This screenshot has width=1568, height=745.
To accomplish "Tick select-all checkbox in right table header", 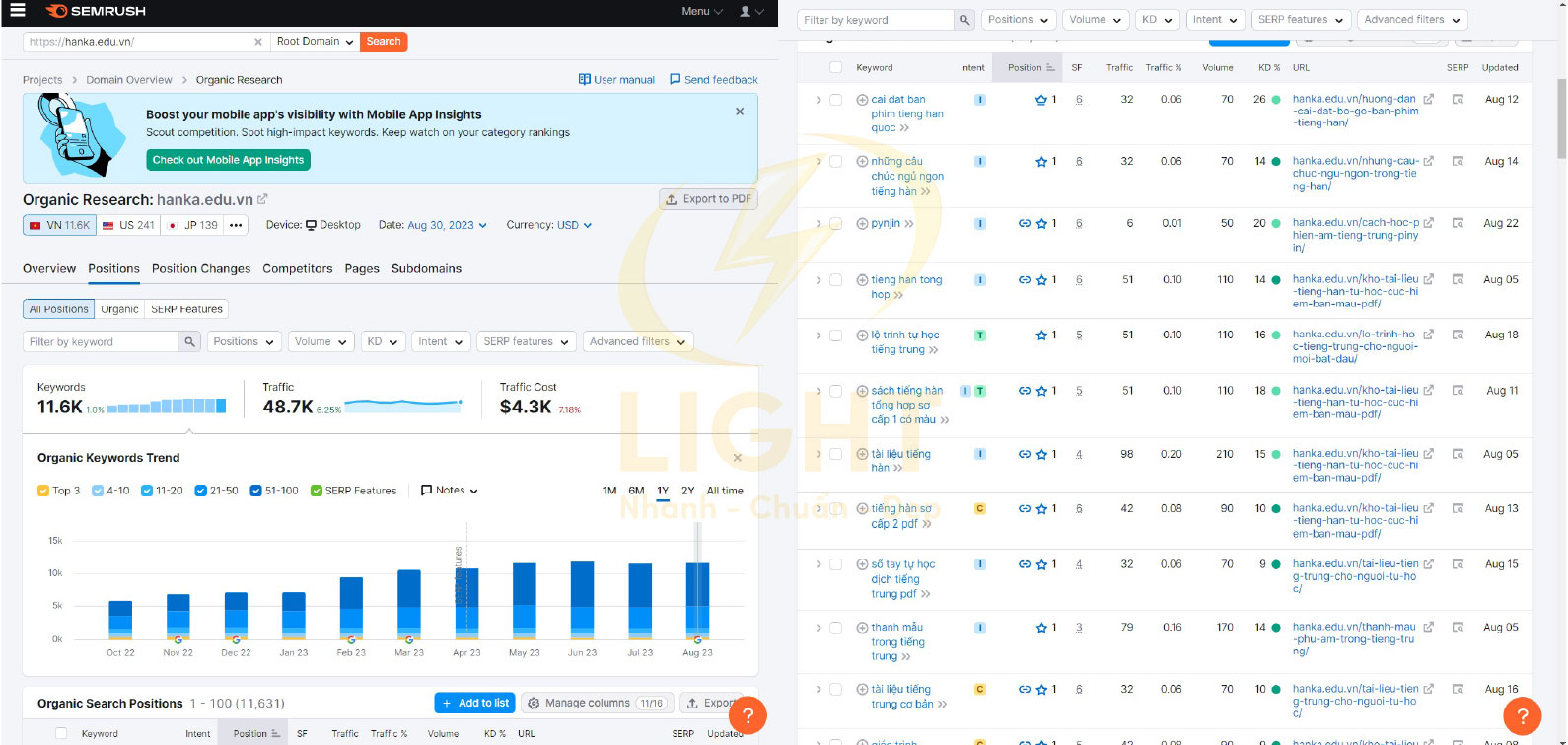I will click(835, 68).
